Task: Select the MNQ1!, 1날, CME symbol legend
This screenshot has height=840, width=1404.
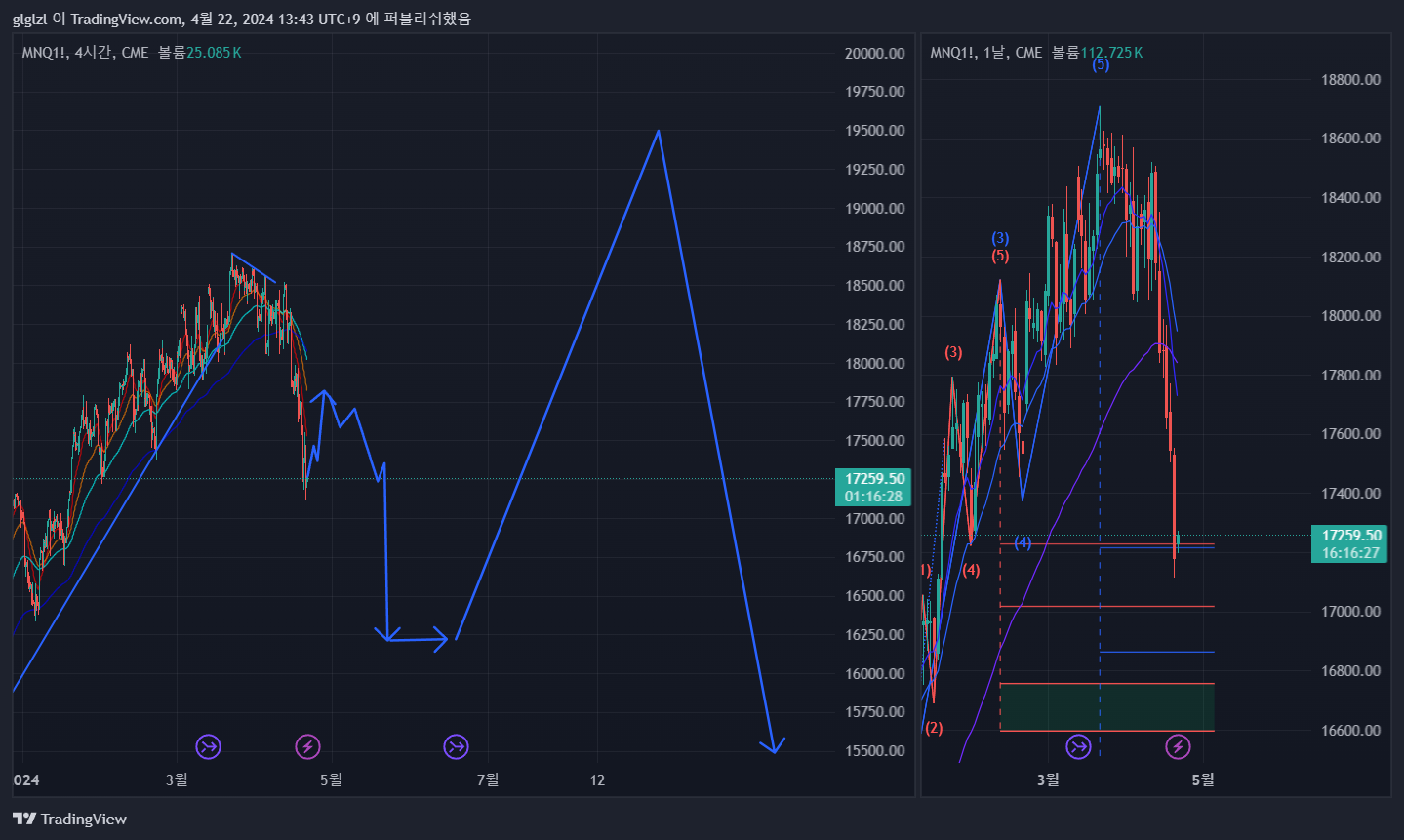Action: click(x=986, y=53)
